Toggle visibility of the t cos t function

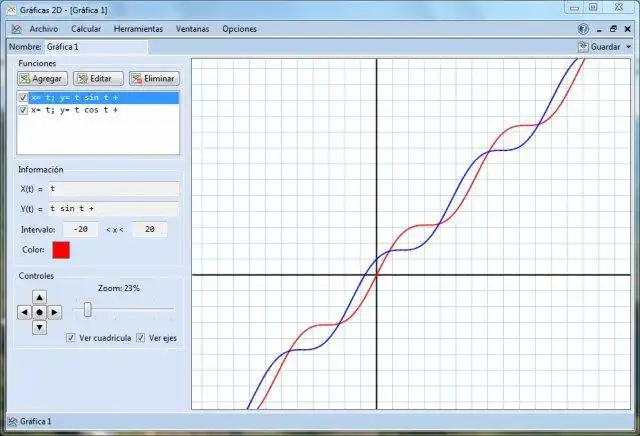(x=23, y=110)
